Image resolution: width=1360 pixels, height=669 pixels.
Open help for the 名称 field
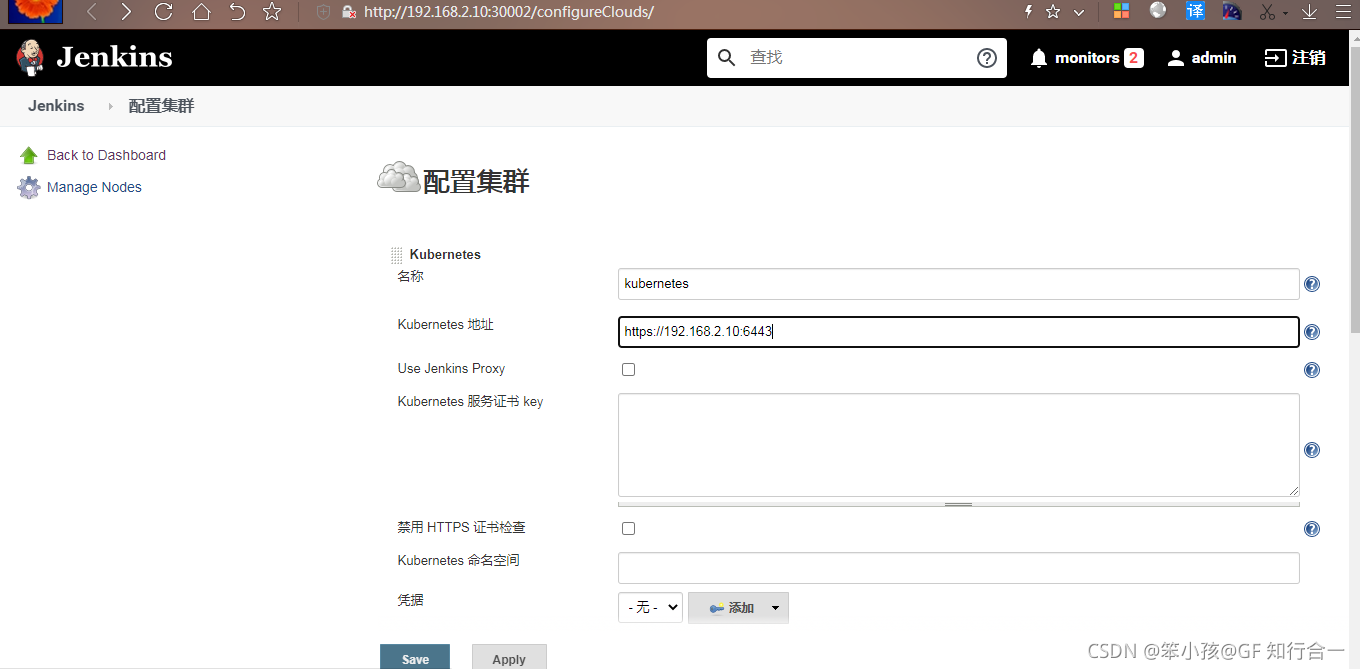point(1312,284)
